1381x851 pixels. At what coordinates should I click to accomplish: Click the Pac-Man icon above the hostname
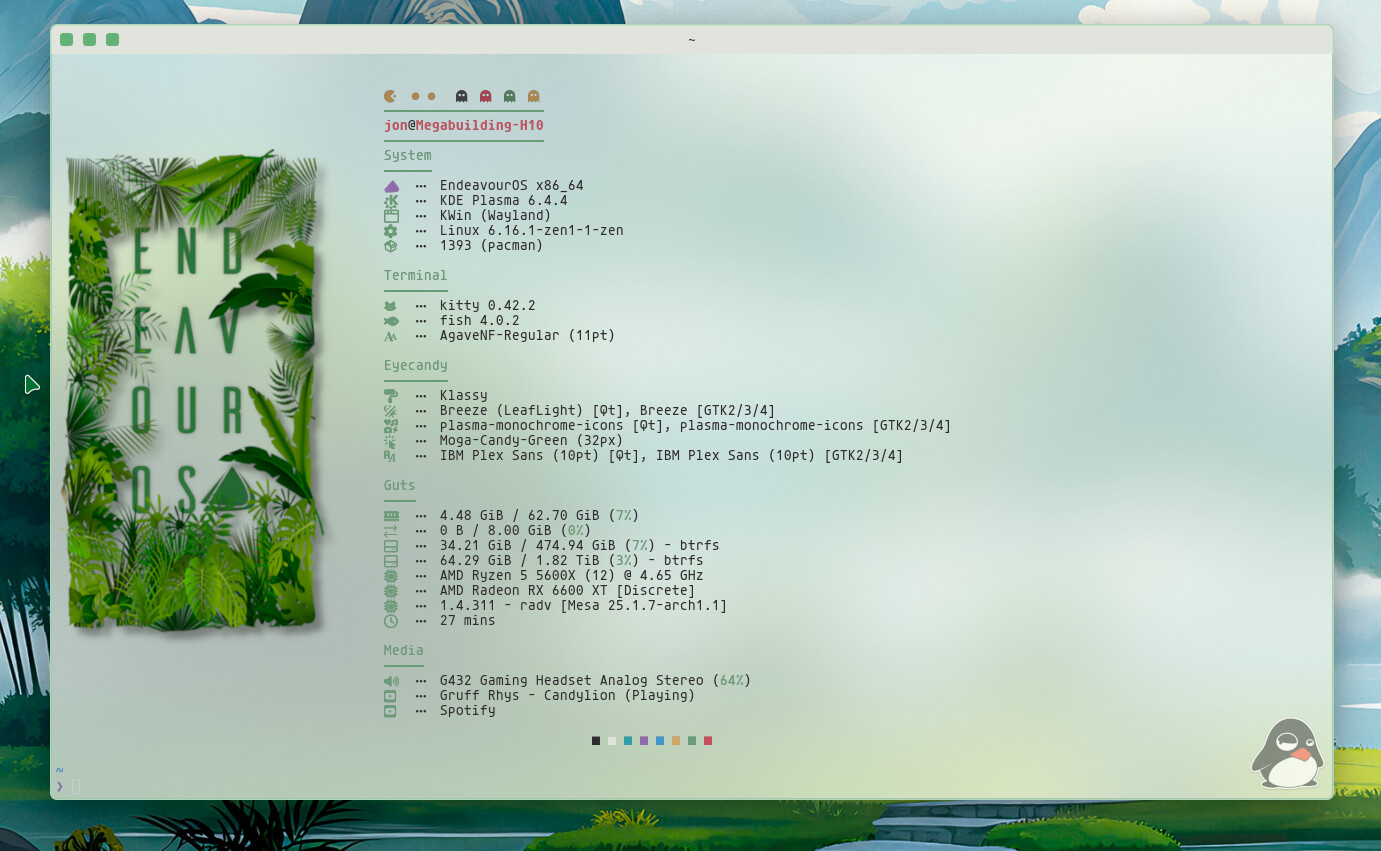click(x=390, y=96)
